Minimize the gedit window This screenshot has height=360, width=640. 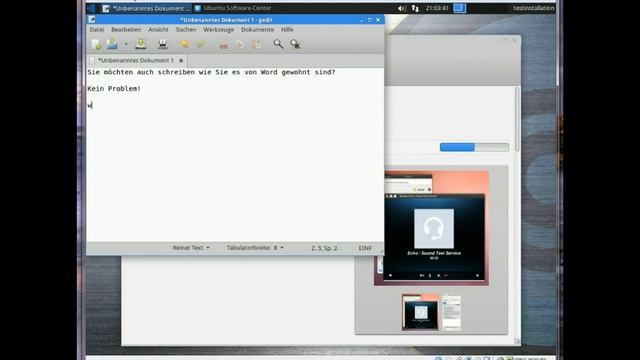[x=362, y=20]
